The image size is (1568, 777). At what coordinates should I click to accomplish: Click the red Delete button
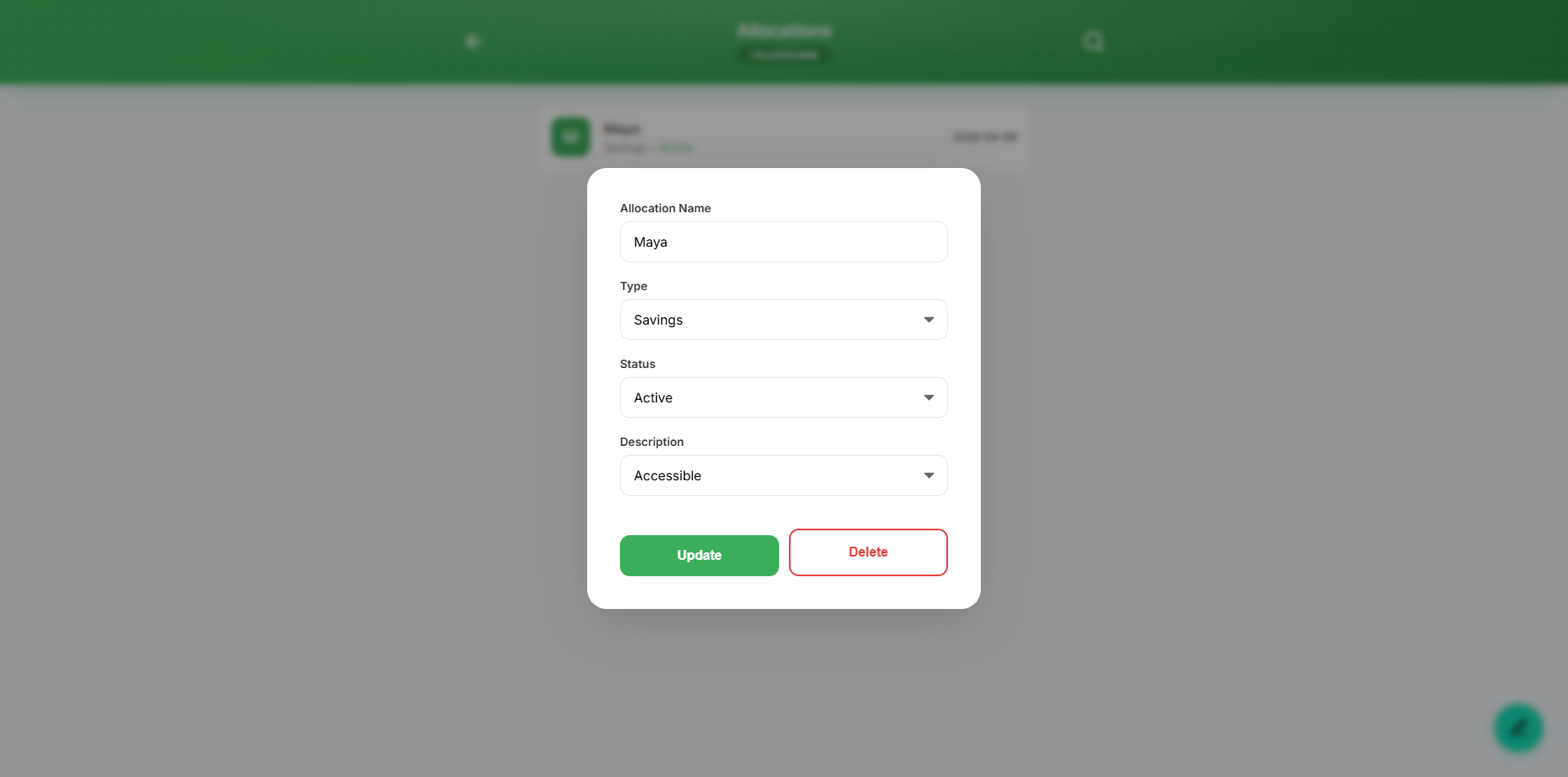868,552
